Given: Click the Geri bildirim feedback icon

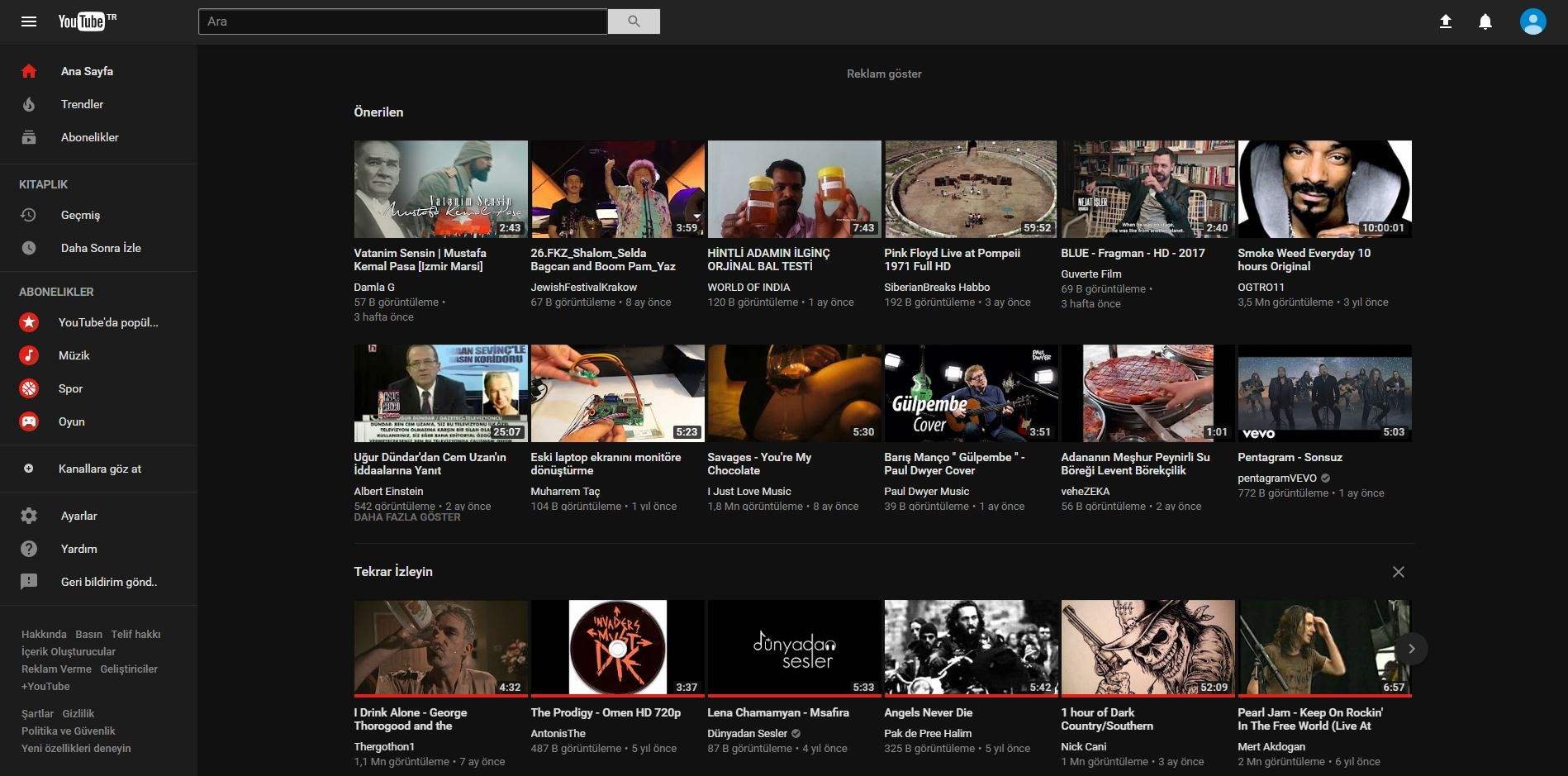Looking at the screenshot, I should 29,582.
